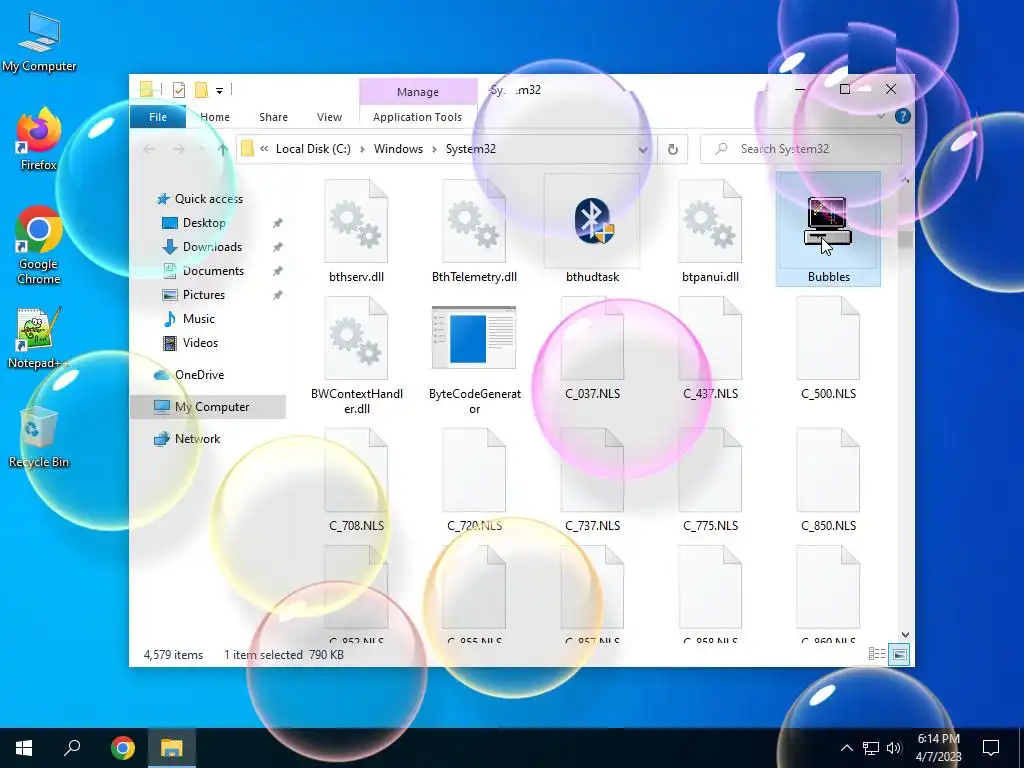
Task: Click the file list scroll down arrow
Action: [x=905, y=635]
